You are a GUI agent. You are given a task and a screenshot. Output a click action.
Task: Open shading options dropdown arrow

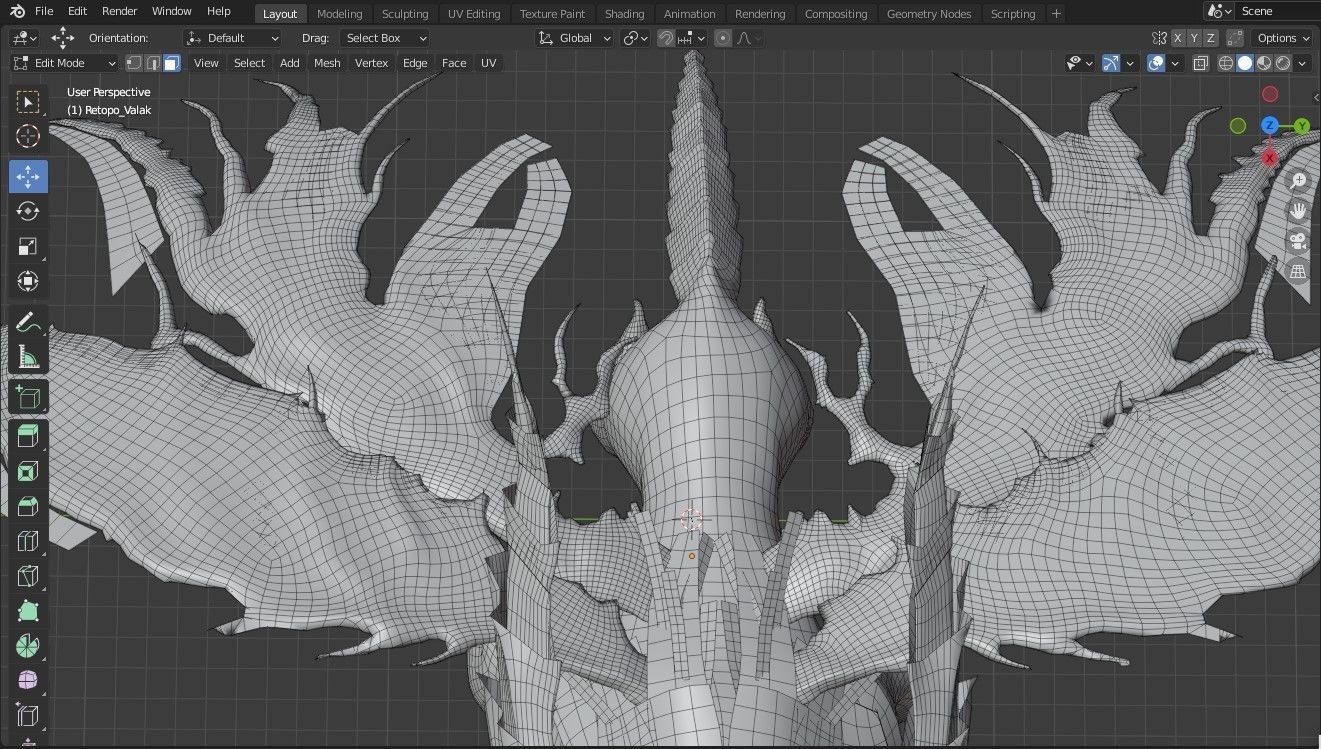coord(1302,63)
